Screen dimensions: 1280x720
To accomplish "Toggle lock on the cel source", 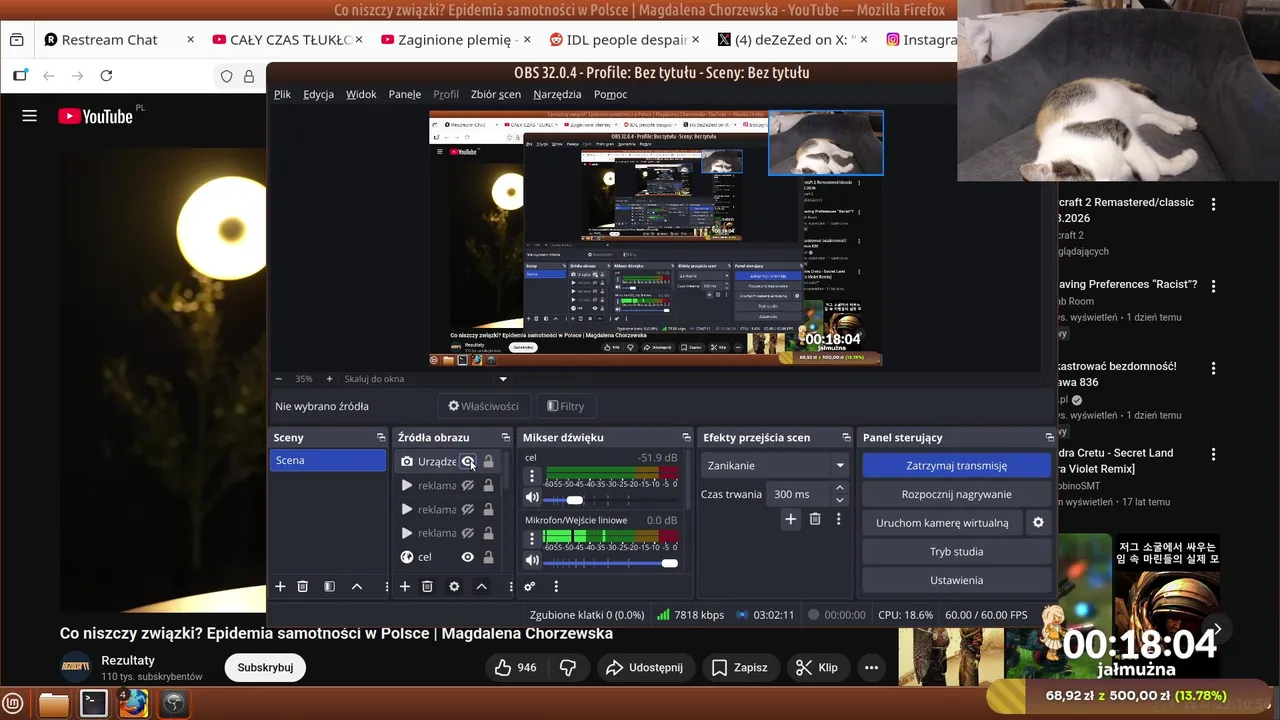I will point(488,557).
